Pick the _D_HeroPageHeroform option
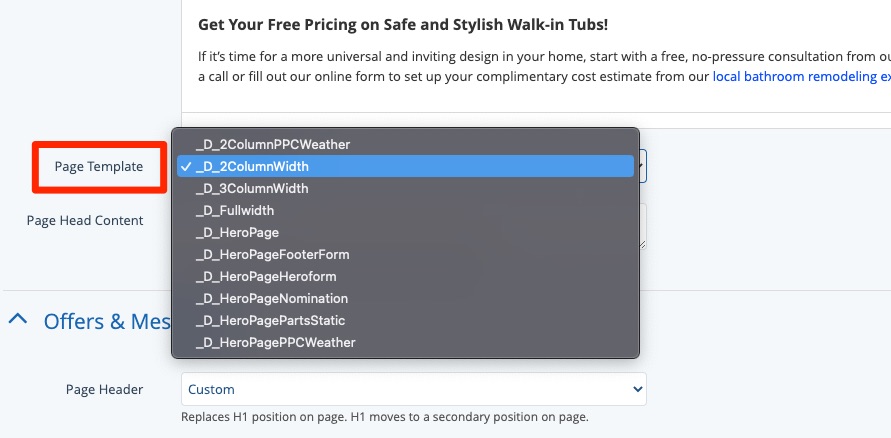891x438 pixels. [x=266, y=277]
